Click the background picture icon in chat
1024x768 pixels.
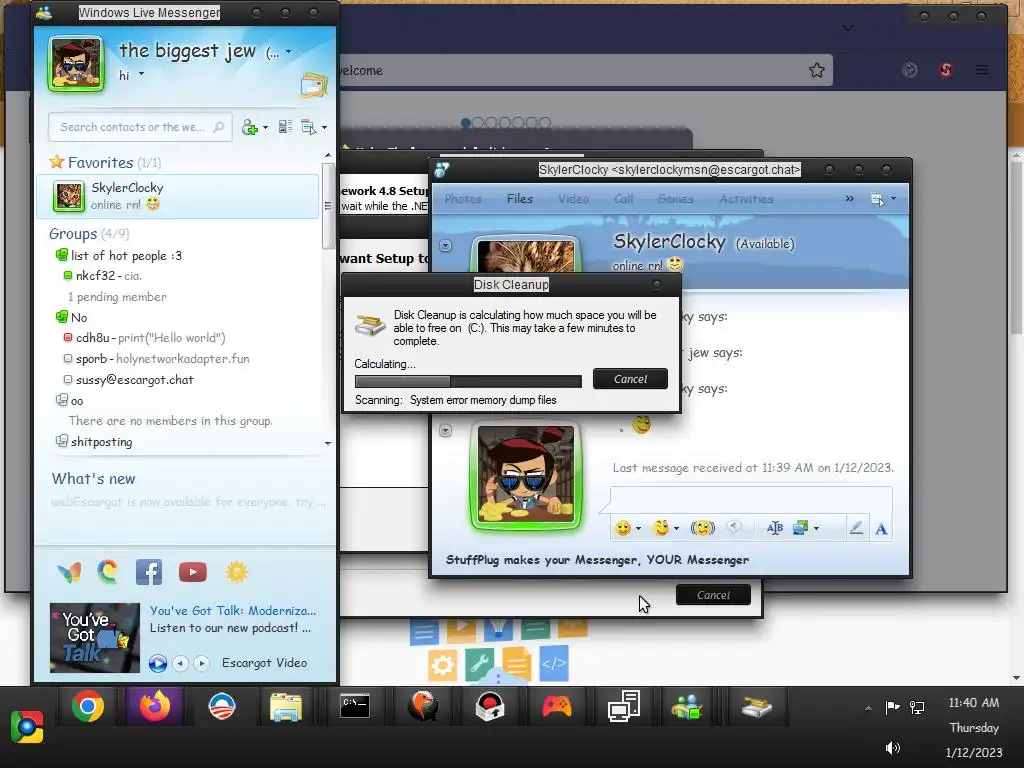pyautogui.click(x=800, y=528)
